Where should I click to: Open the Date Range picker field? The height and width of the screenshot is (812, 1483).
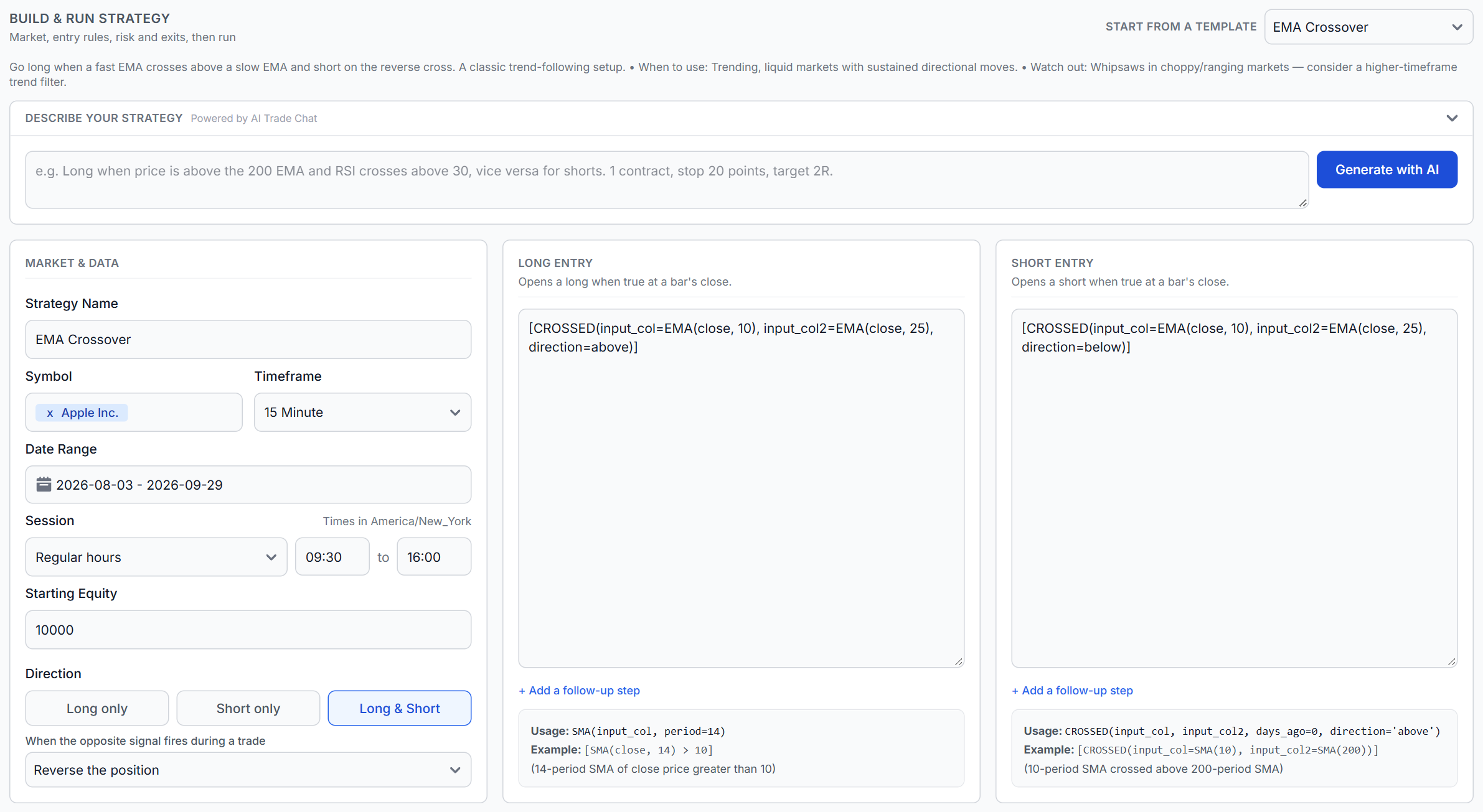coord(248,484)
